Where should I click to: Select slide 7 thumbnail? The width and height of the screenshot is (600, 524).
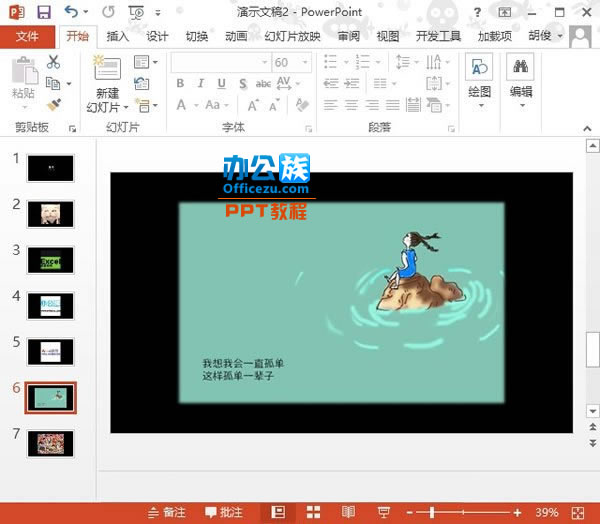point(51,444)
